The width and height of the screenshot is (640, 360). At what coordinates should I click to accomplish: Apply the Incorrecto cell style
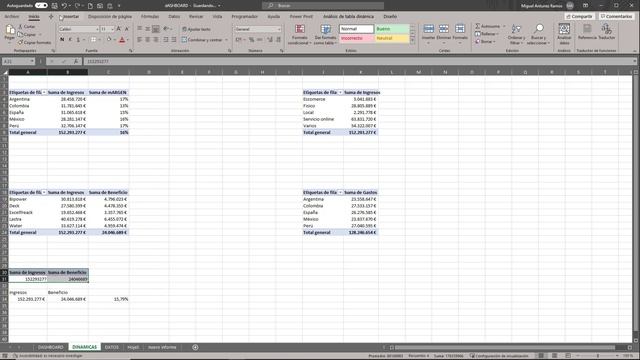(356, 38)
